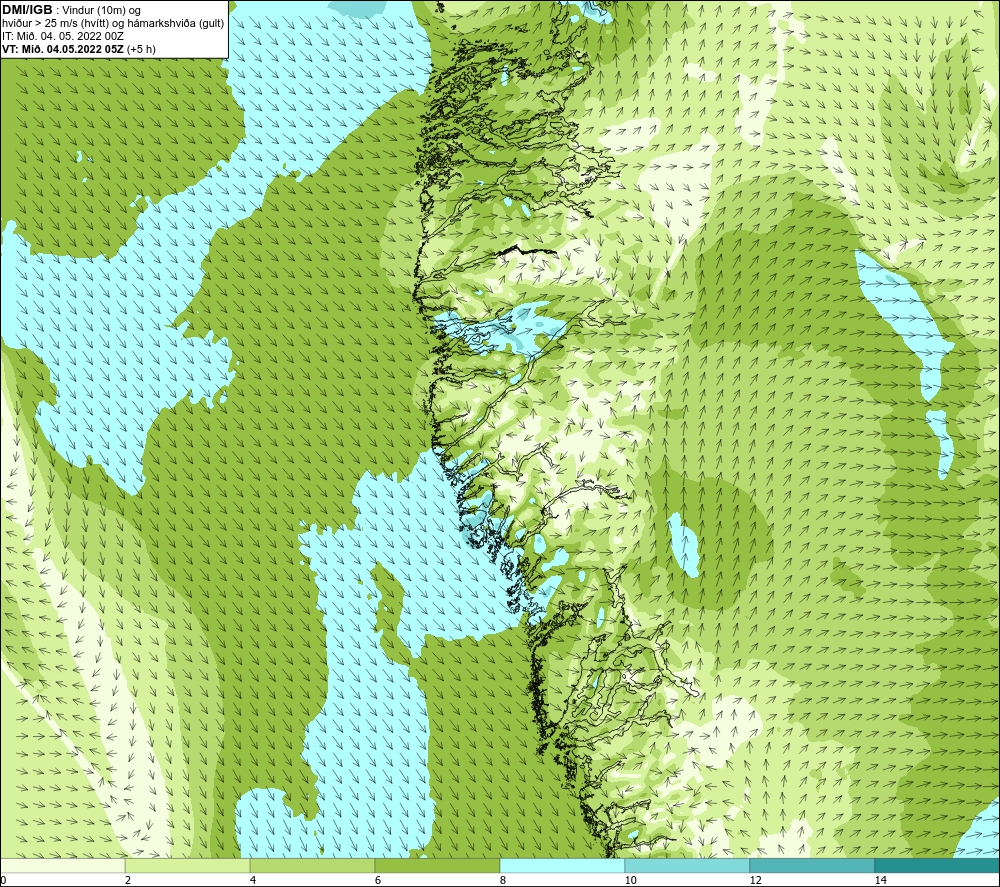
Task: Click the "12" label on the color scale
Action: click(755, 880)
